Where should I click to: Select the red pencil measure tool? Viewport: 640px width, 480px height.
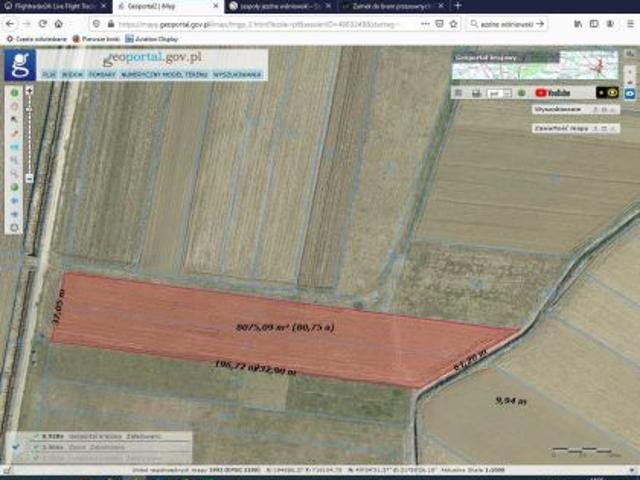coord(14,133)
